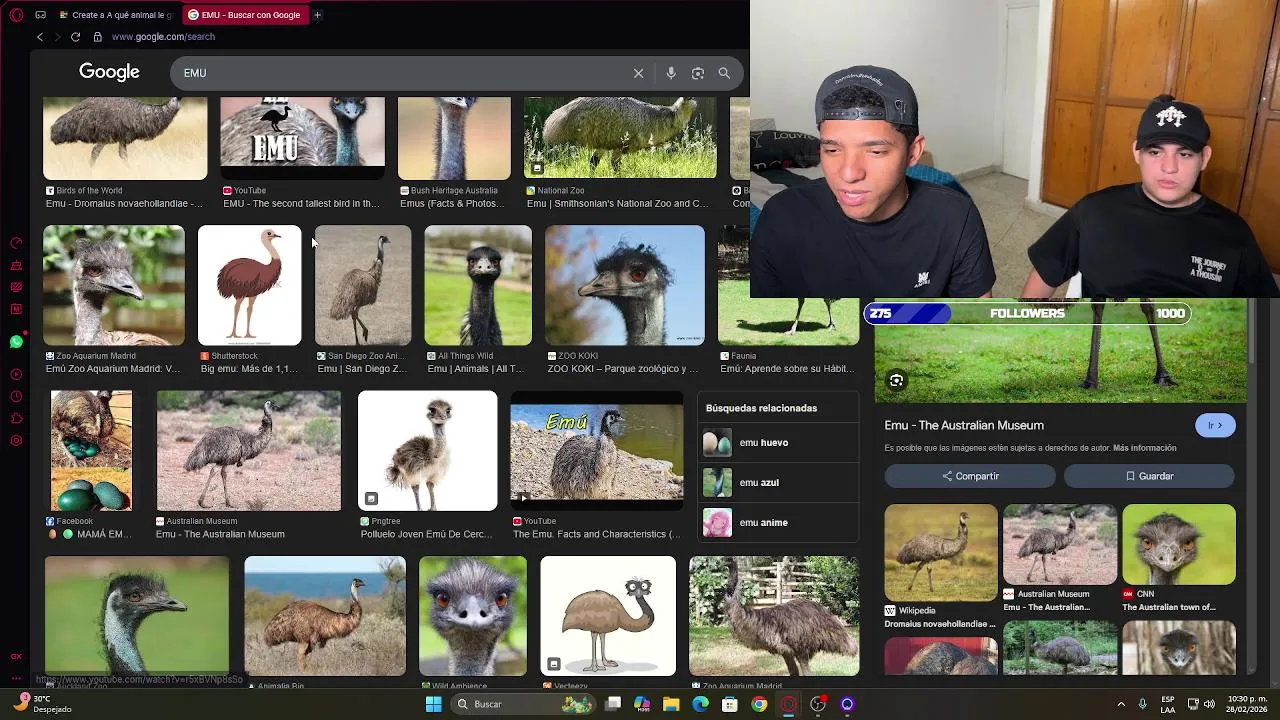Click 'Birds of the World' source label
The image size is (1280, 720).
[89, 190]
